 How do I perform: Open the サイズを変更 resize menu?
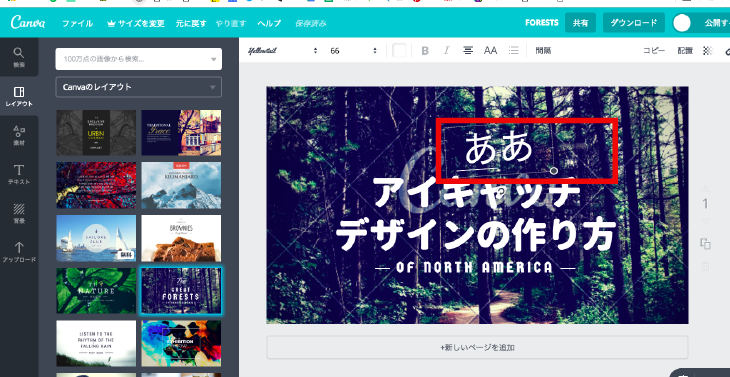point(135,23)
